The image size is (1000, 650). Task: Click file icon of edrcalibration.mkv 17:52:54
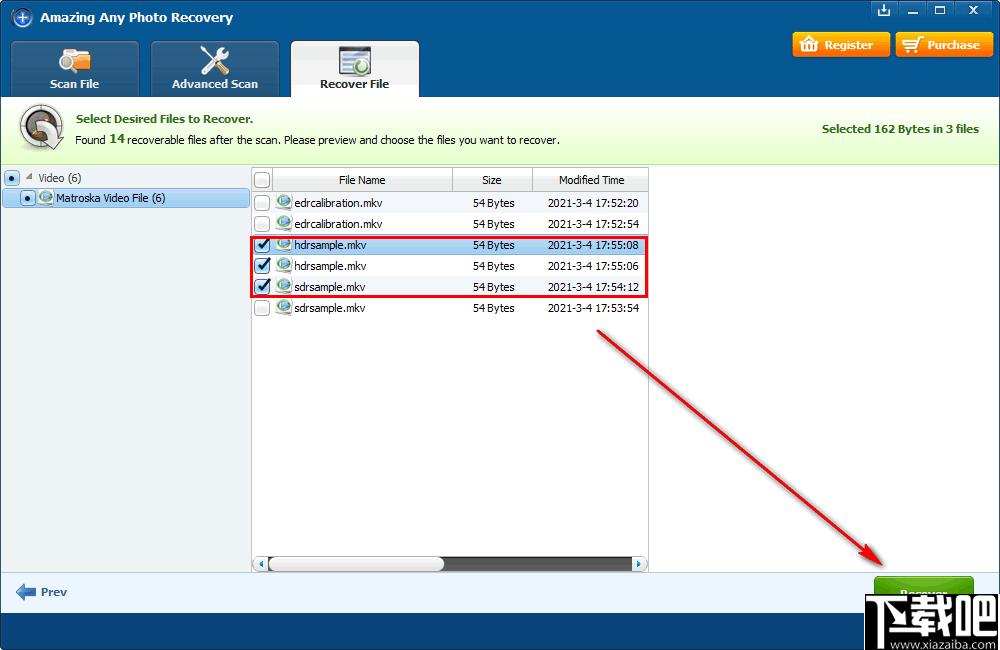[283, 223]
